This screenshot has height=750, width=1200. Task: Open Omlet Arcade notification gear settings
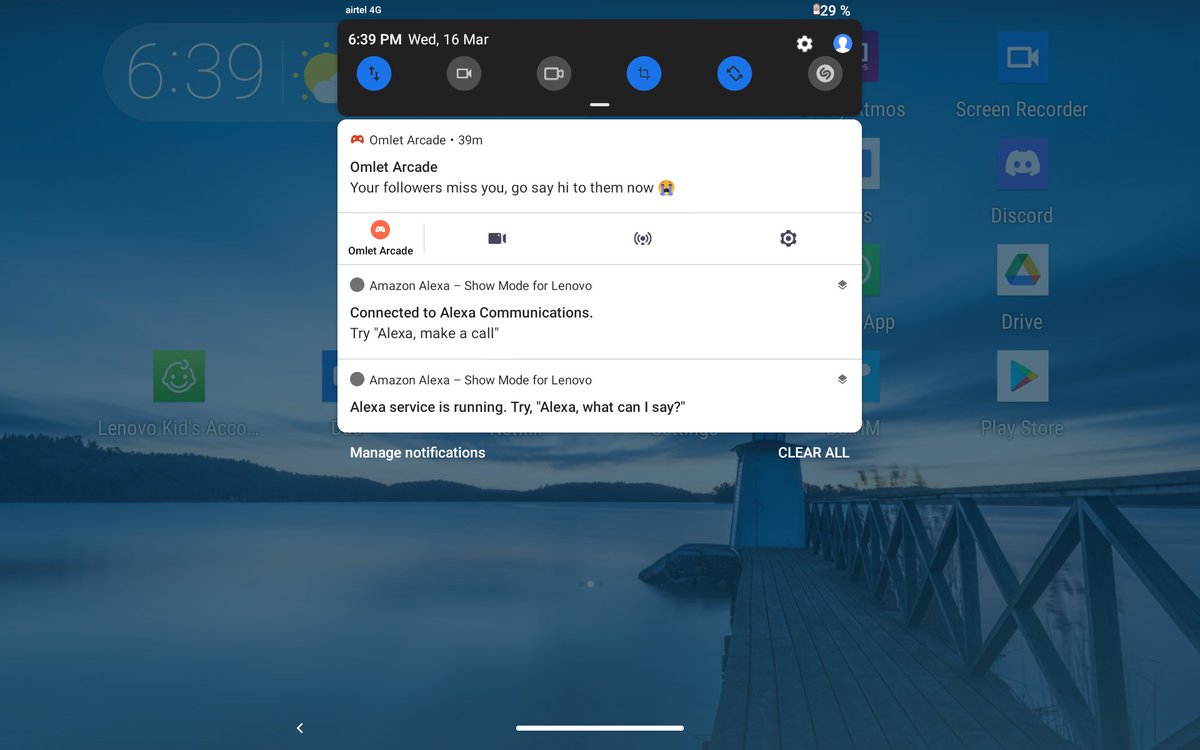click(x=788, y=238)
